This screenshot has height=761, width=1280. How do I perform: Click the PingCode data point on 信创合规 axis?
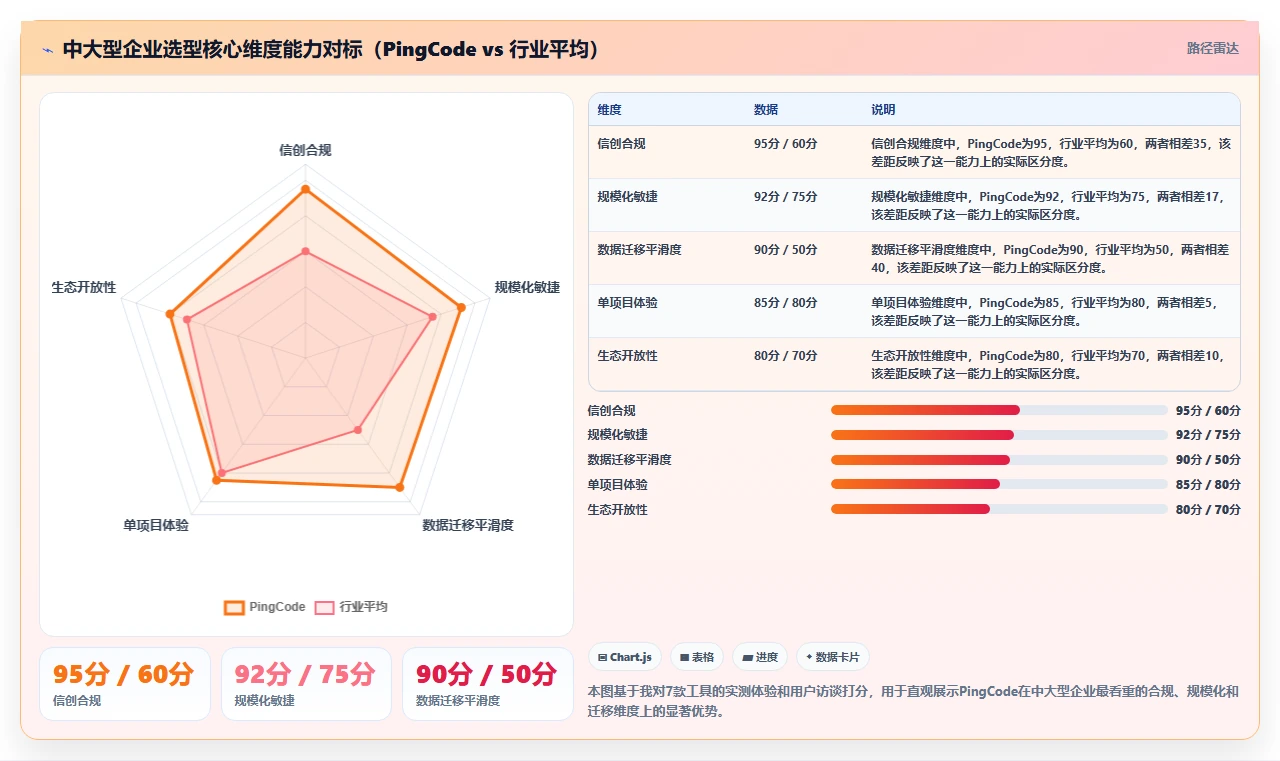tap(305, 189)
